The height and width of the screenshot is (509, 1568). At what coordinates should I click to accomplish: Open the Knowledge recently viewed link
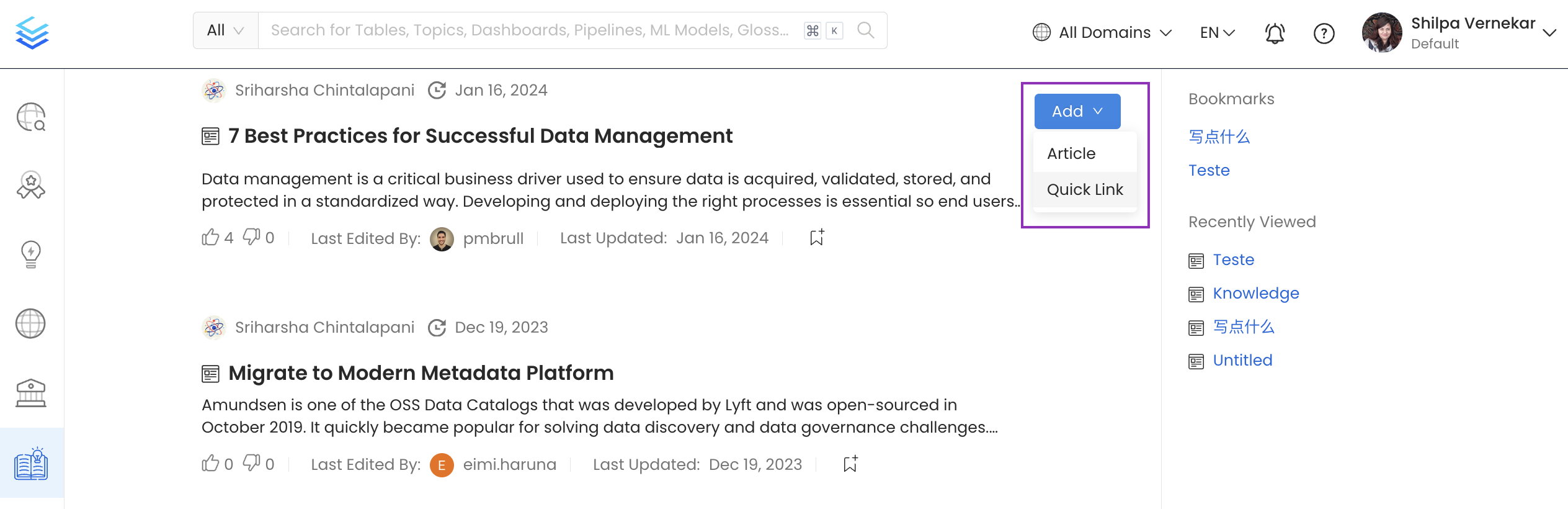pyautogui.click(x=1255, y=293)
